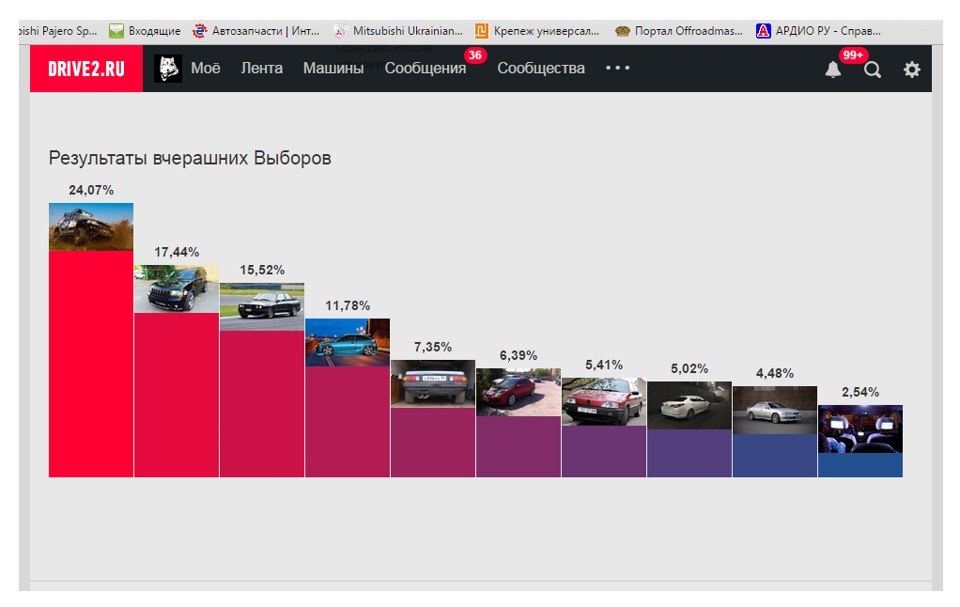Open the Моё menu item
This screenshot has width=960, height=607.
click(x=205, y=68)
